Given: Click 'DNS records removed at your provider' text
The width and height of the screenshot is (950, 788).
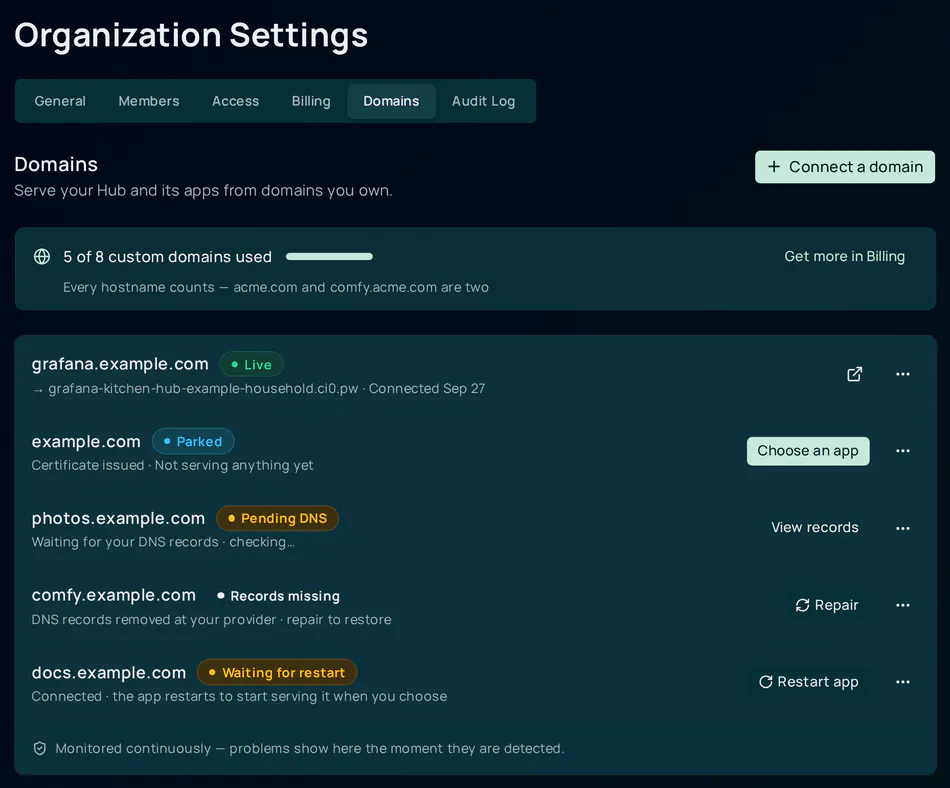Looking at the screenshot, I should [x=153, y=620].
